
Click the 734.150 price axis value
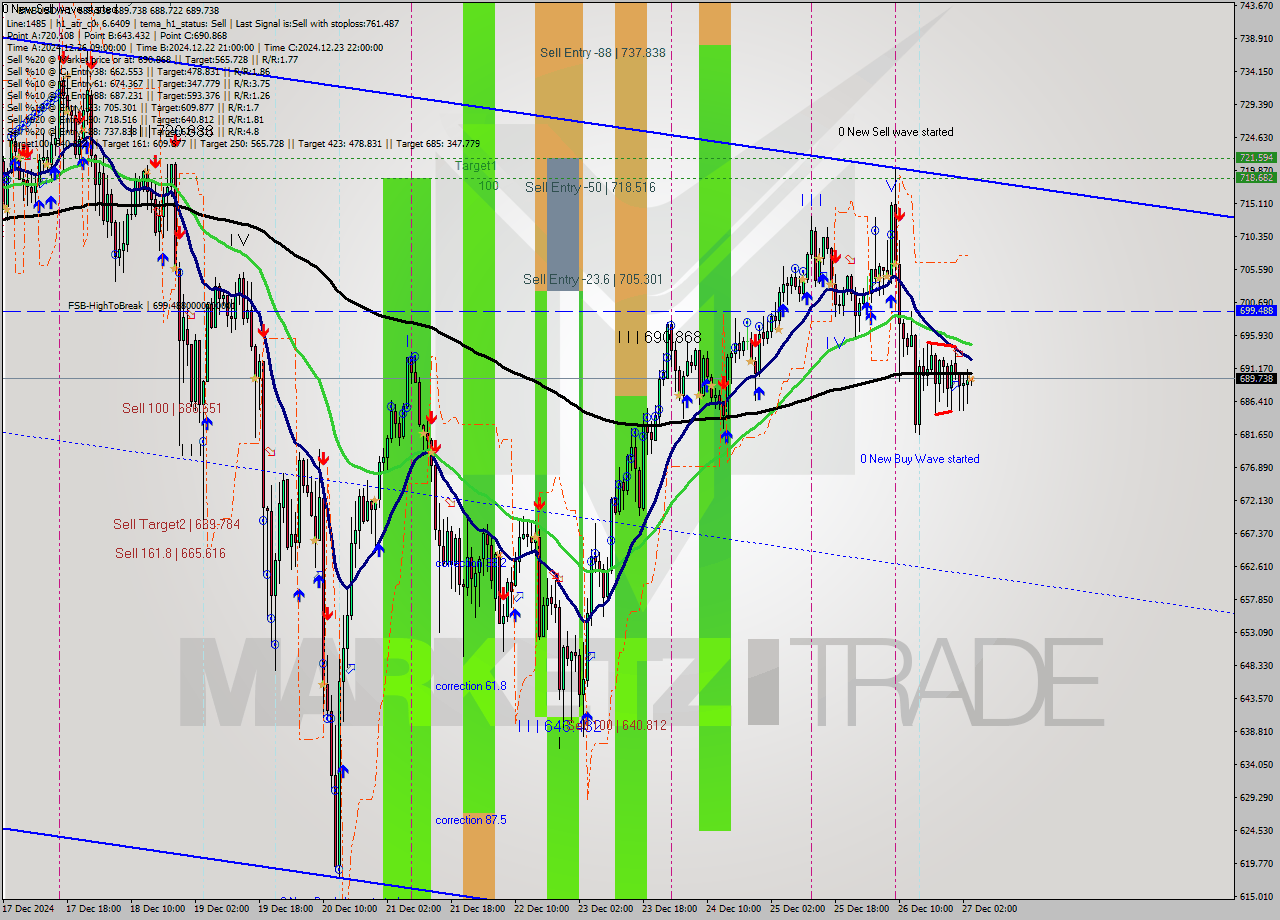click(x=1256, y=72)
